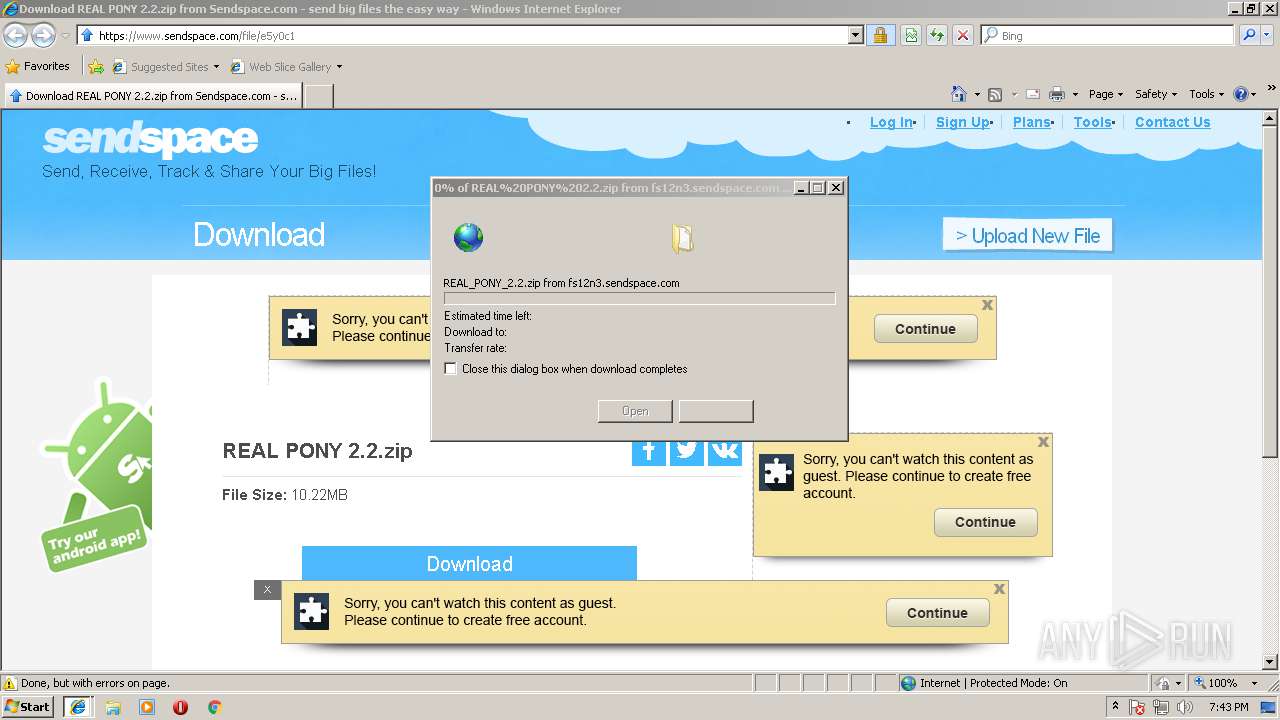Open a new blank tab

coord(318,96)
